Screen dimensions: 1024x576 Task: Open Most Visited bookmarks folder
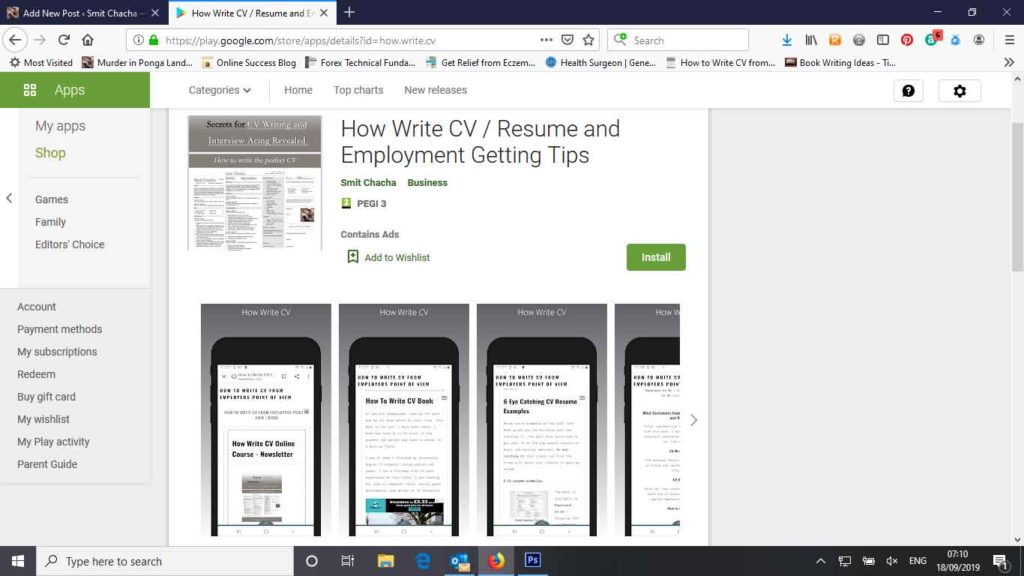coord(40,63)
